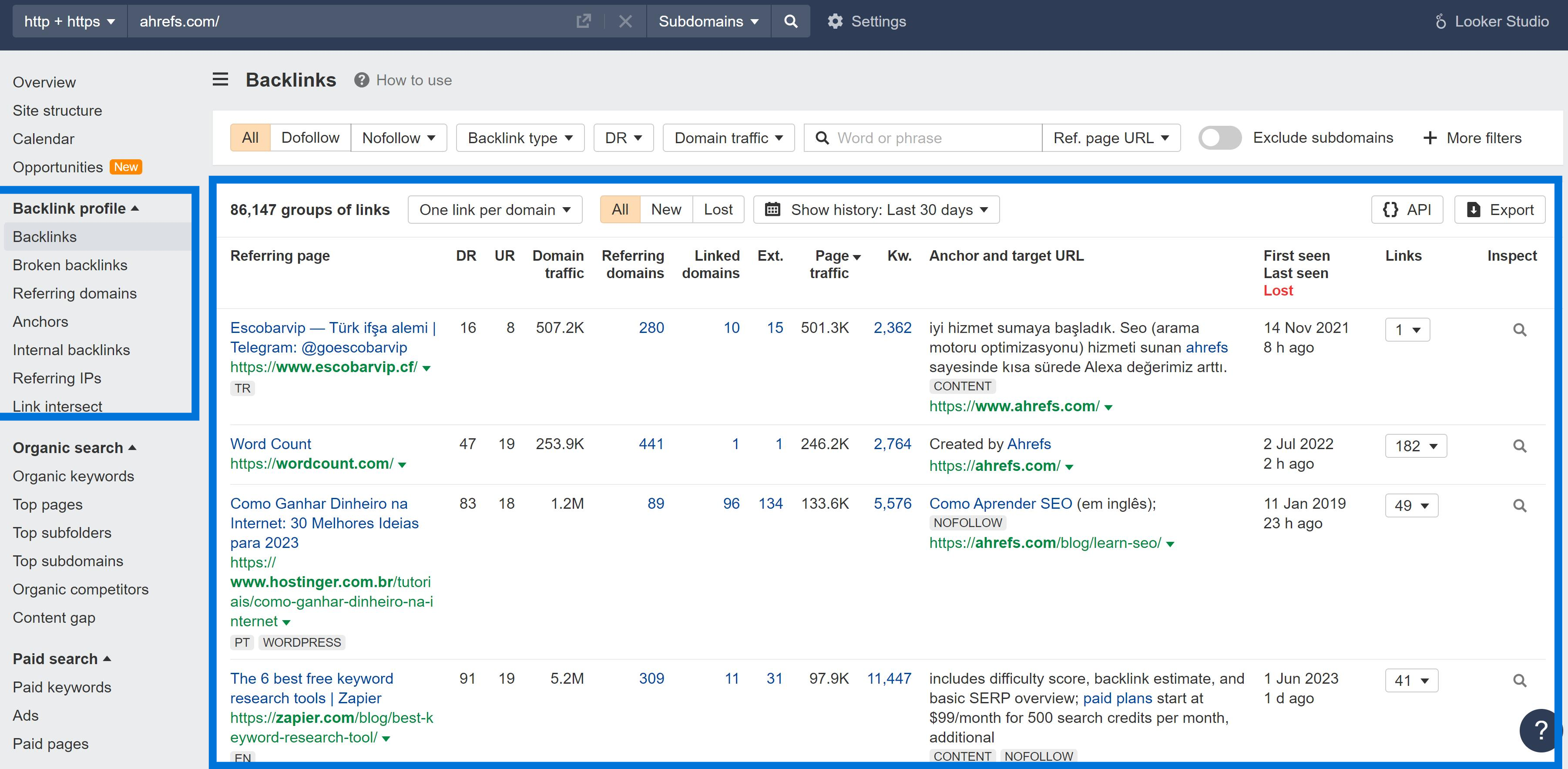Open ahrefs.com via the external link icon
The height and width of the screenshot is (769, 1568).
[583, 21]
